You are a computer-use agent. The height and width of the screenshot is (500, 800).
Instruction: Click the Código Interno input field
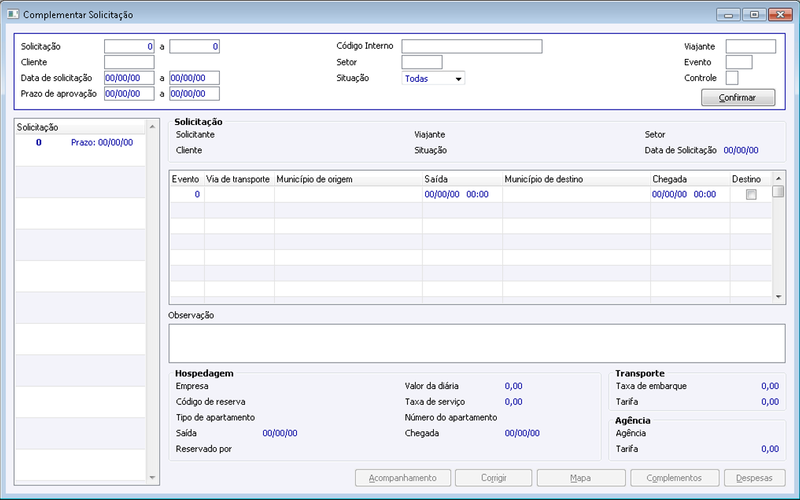[472, 46]
